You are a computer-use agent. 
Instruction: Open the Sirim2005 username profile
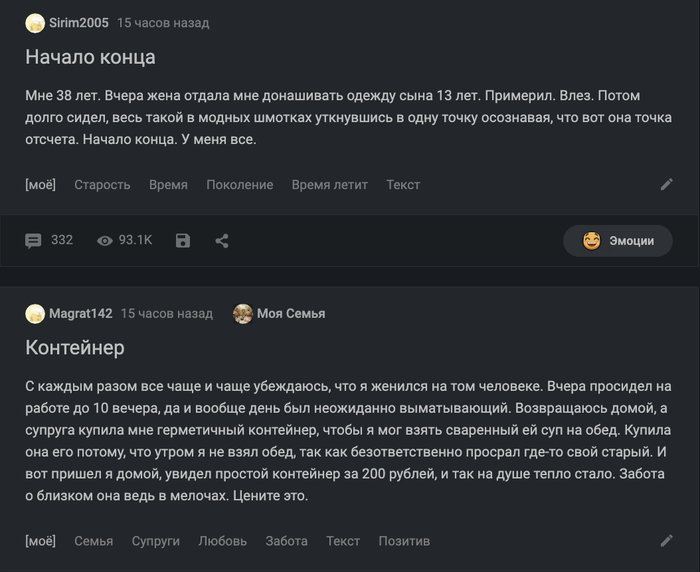(x=79, y=23)
